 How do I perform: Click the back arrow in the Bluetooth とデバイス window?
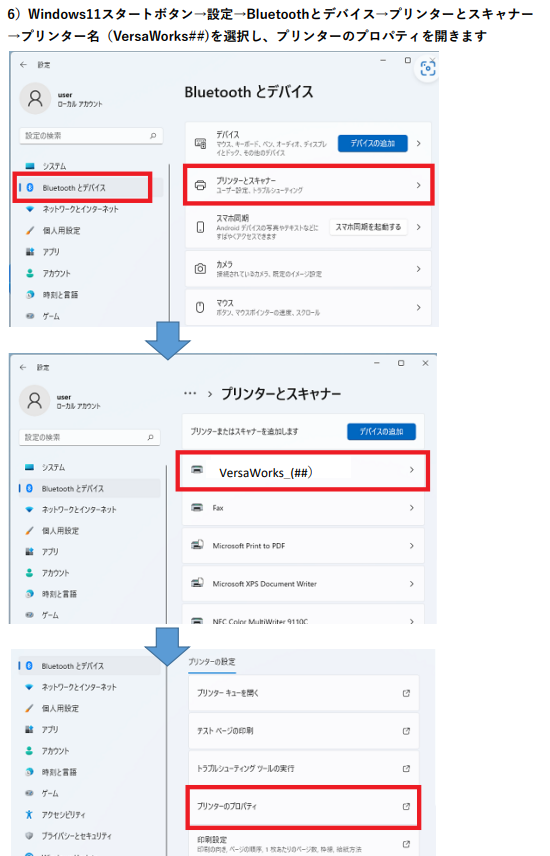(23, 64)
